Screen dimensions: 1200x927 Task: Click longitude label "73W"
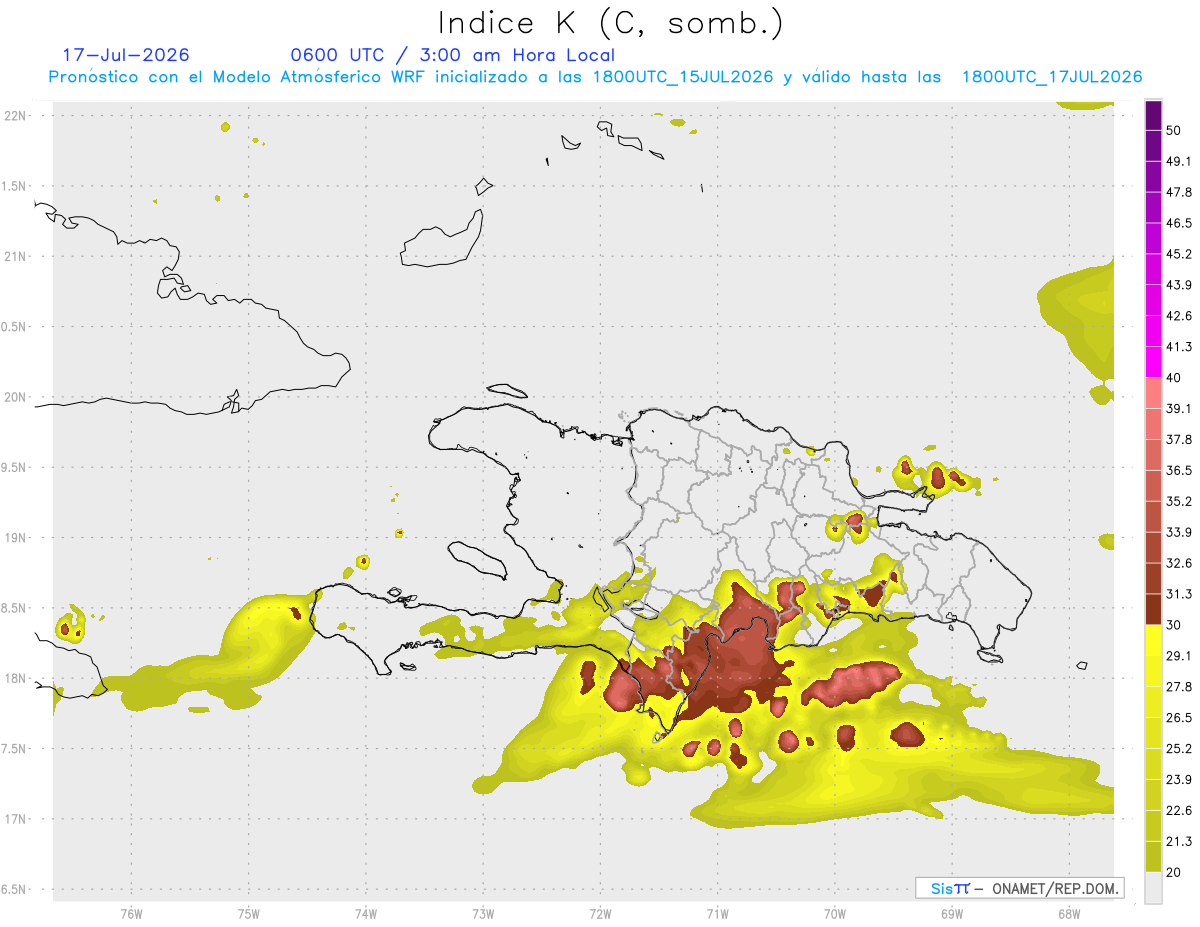pos(483,913)
